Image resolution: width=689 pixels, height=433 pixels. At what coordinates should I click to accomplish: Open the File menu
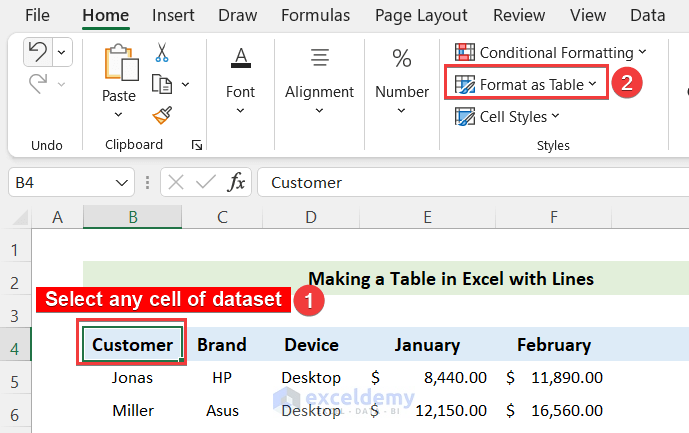coord(38,15)
